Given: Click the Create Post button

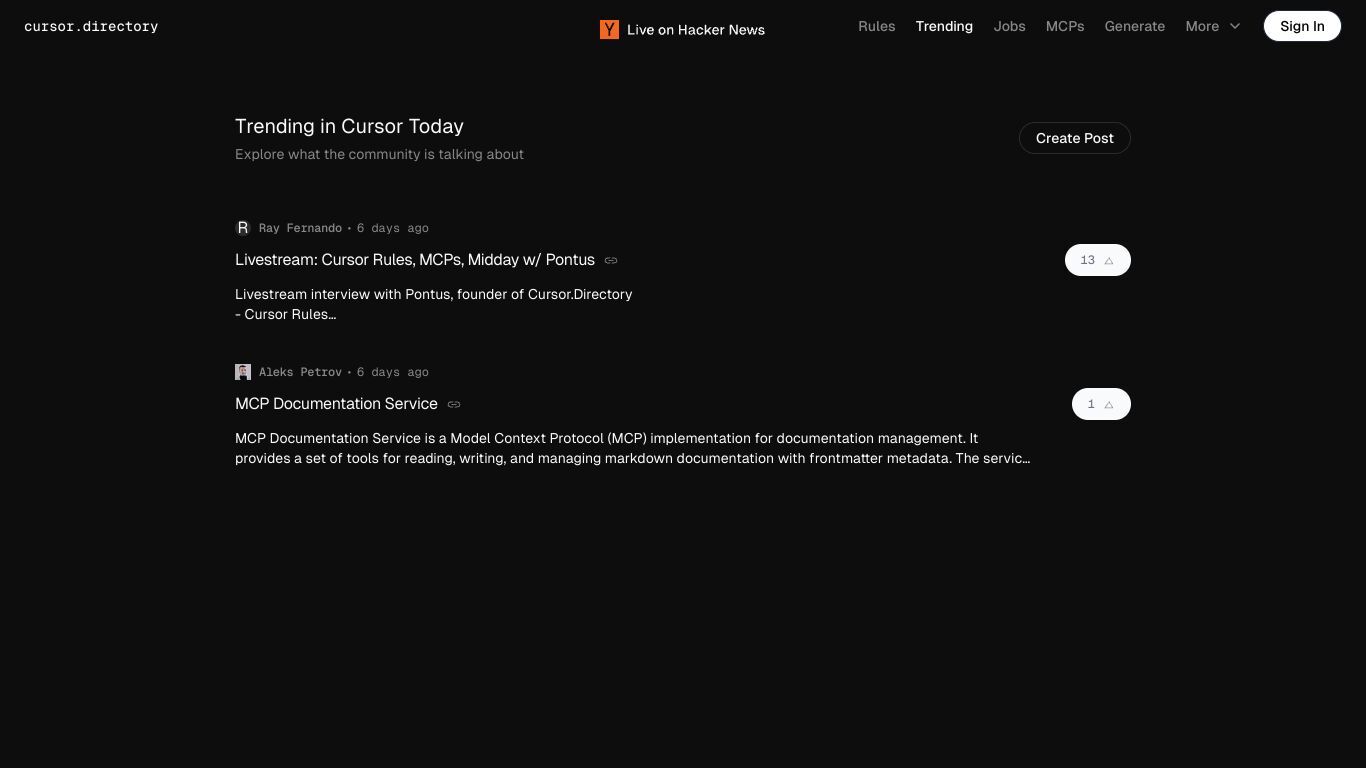Looking at the screenshot, I should click(x=1075, y=138).
